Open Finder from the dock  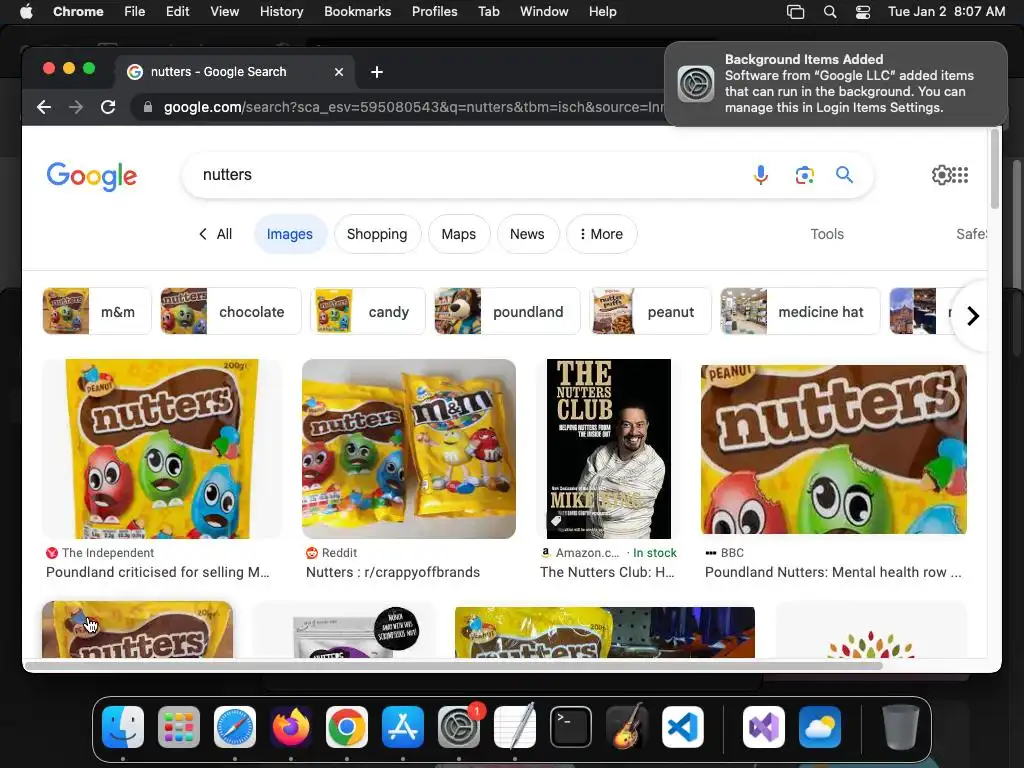pyautogui.click(x=123, y=727)
